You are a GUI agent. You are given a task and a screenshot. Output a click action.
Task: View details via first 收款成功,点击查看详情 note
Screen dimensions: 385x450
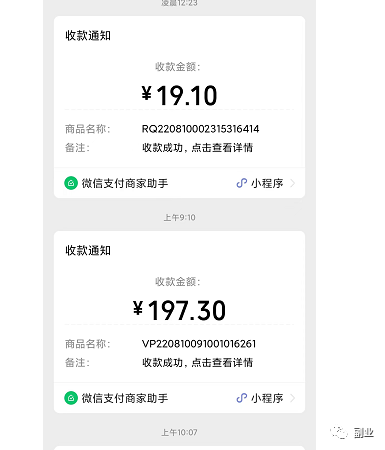[x=197, y=148]
